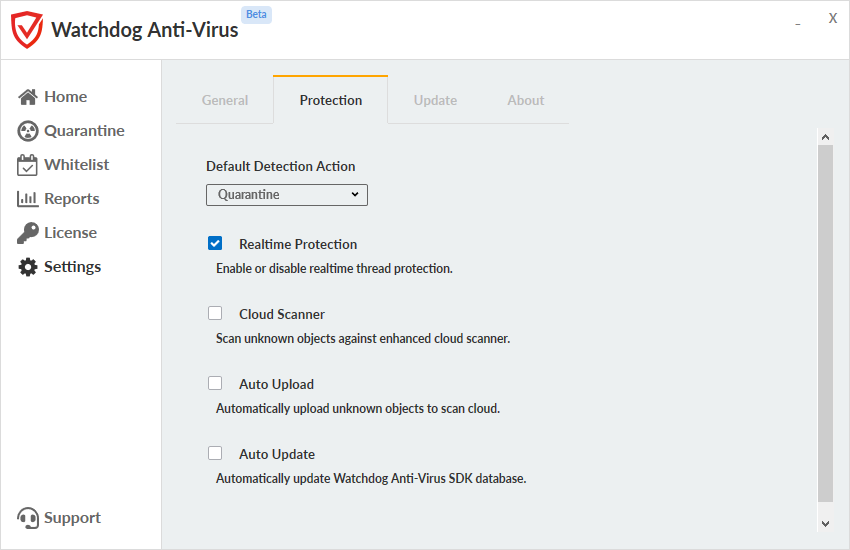This screenshot has height=550, width=850.
Task: Open the About tab
Action: tap(525, 100)
